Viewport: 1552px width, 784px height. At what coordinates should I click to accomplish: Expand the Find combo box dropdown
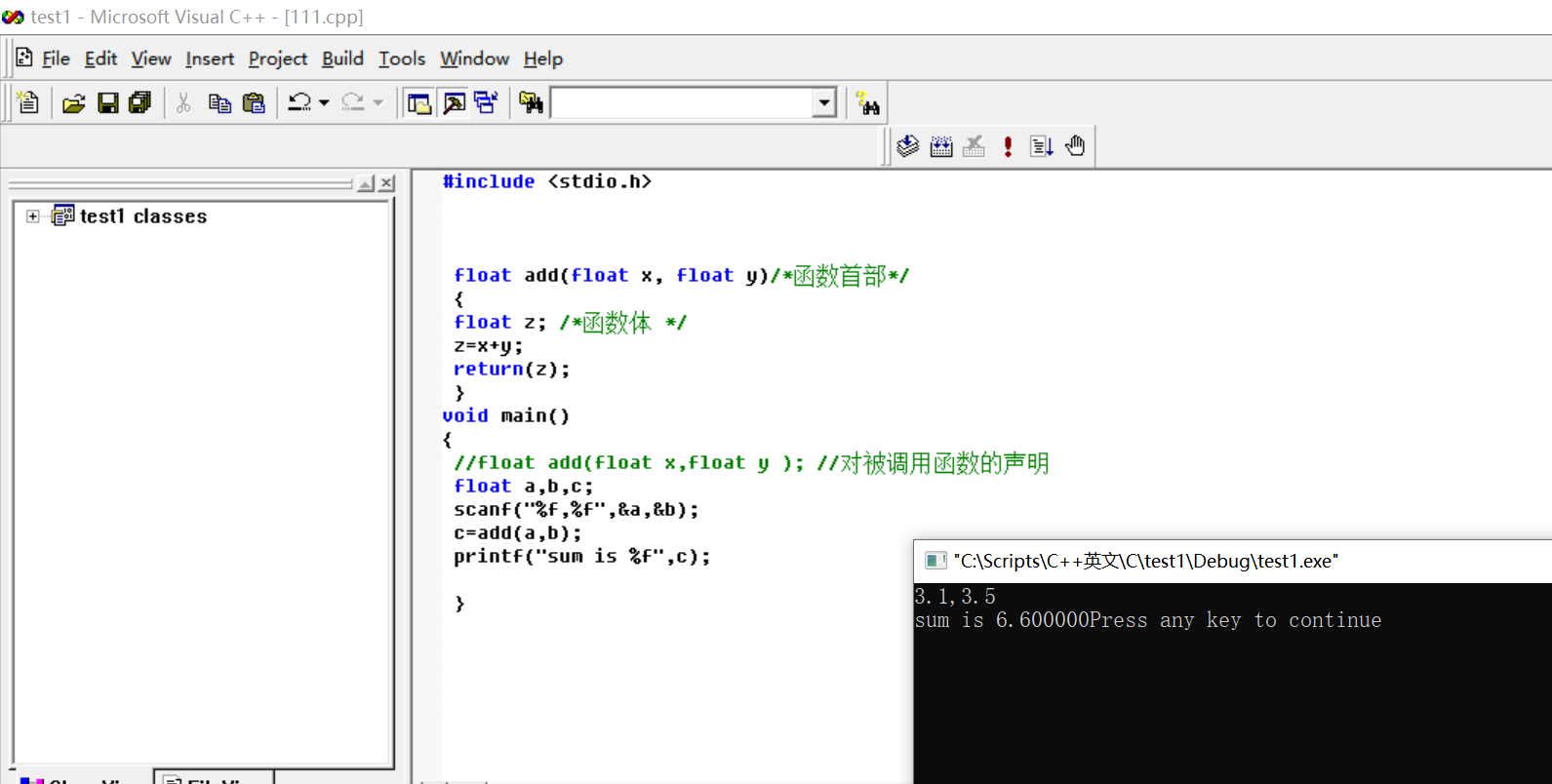(x=824, y=102)
